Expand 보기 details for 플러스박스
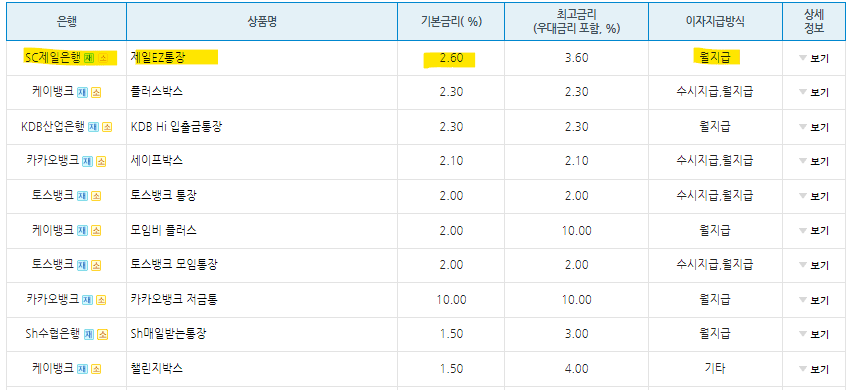The height and width of the screenshot is (390, 855). [x=814, y=93]
